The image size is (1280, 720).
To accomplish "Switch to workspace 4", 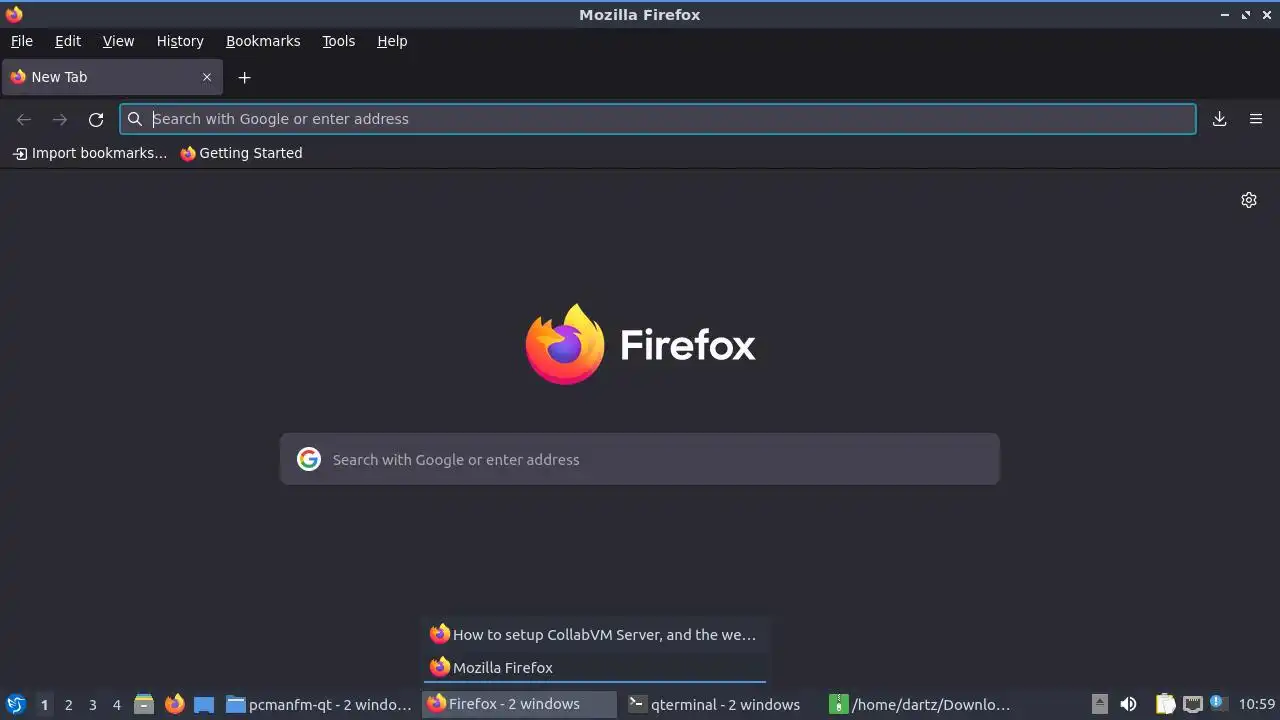I will [116, 705].
